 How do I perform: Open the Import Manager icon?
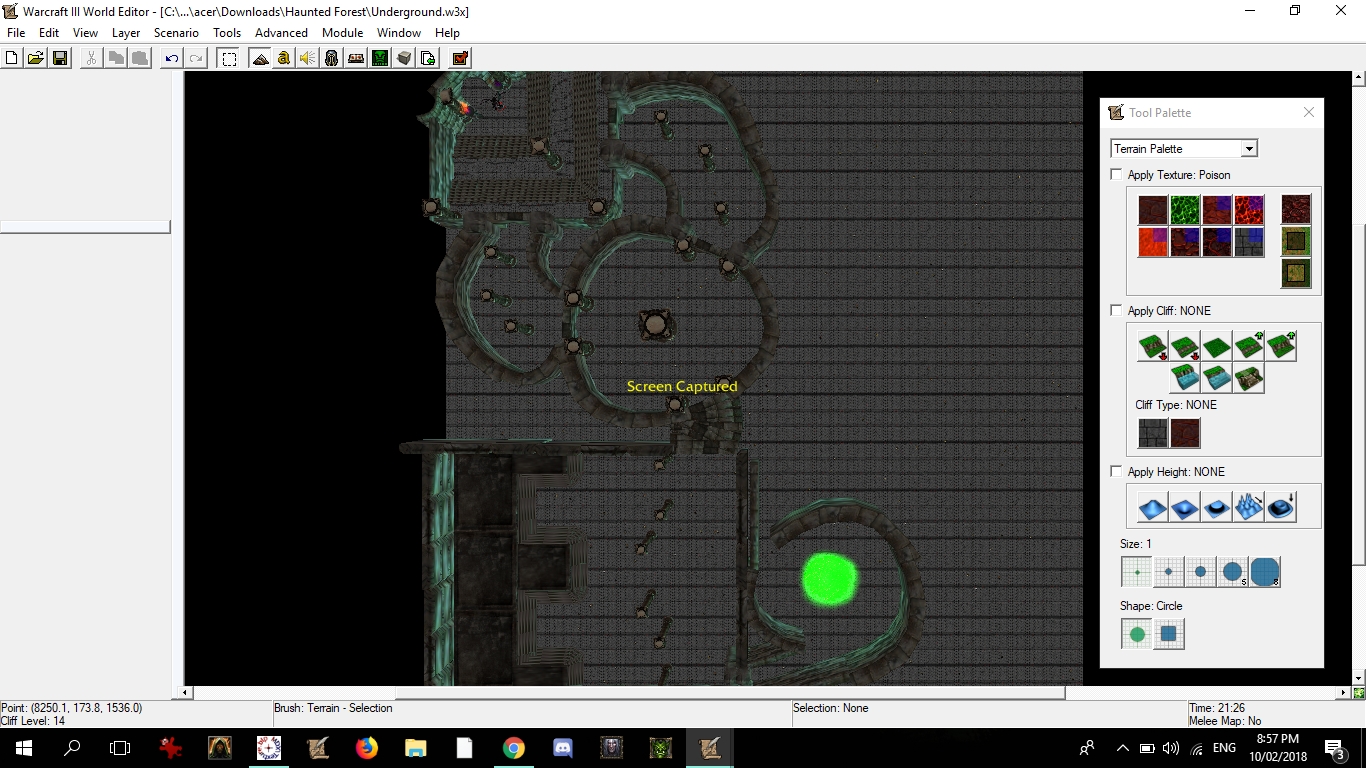(x=428, y=58)
